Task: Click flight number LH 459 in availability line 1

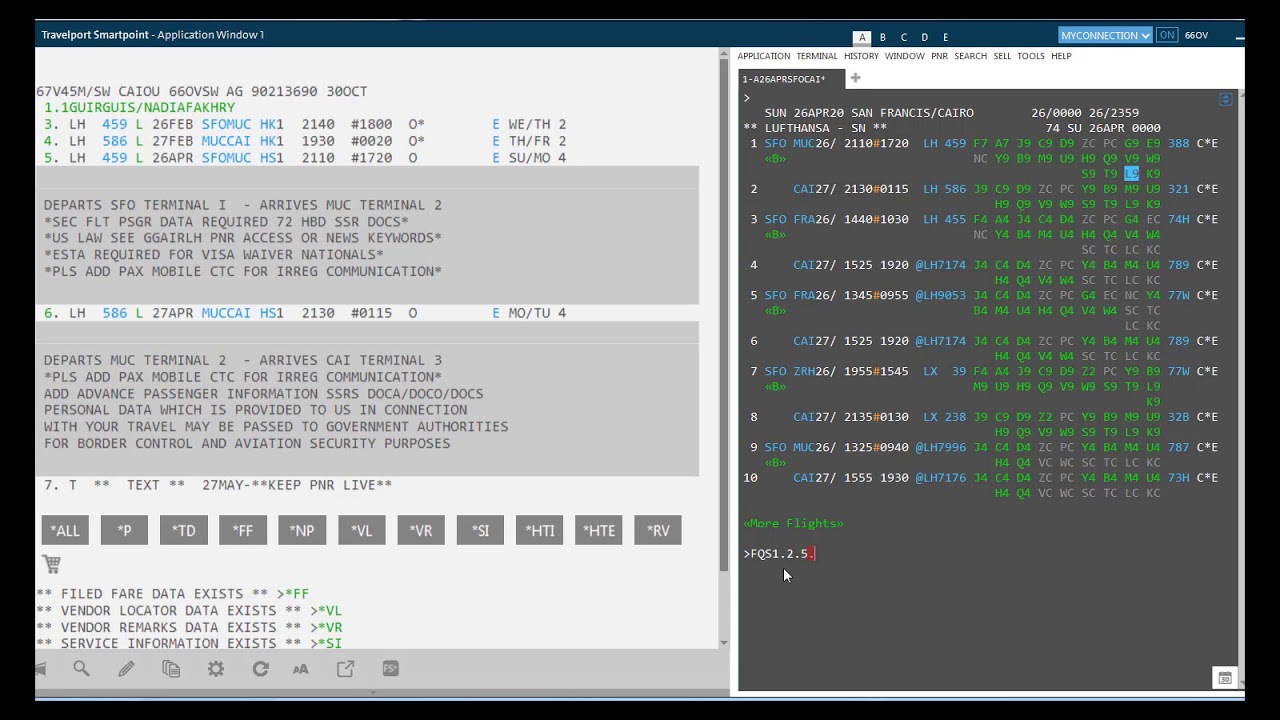Action: click(x=944, y=143)
